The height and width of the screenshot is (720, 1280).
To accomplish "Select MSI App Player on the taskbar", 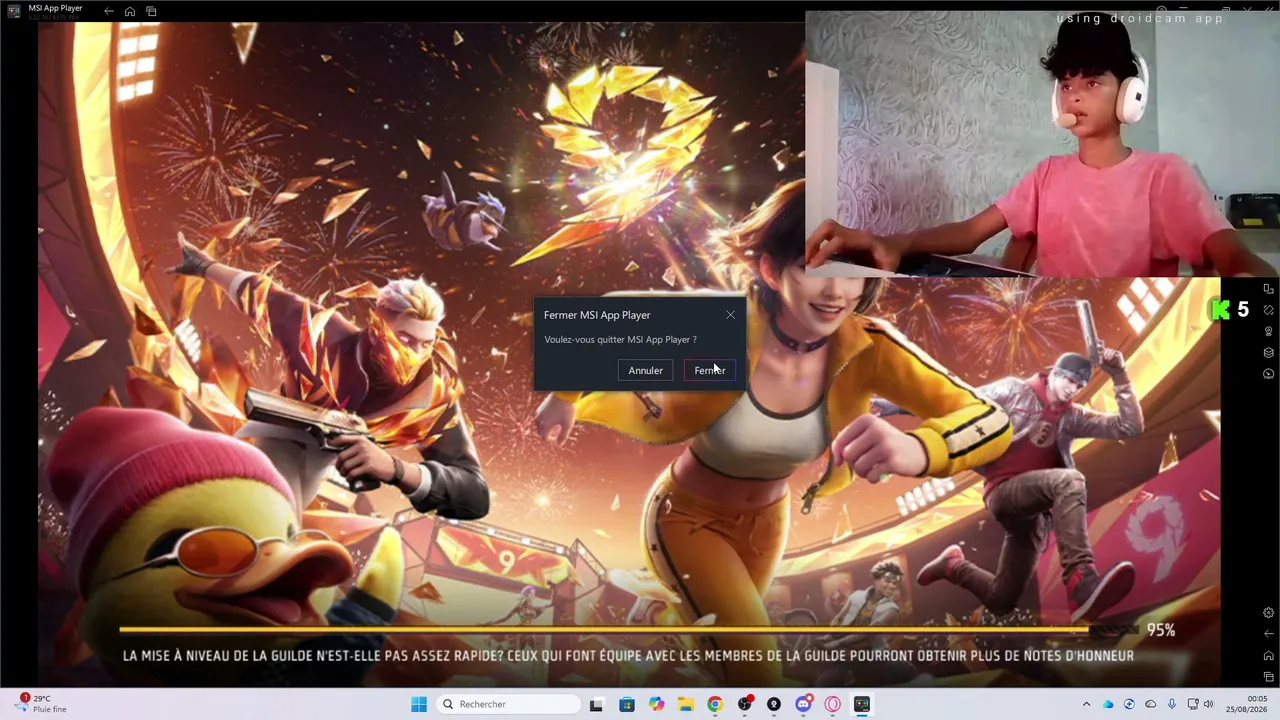I will [x=862, y=704].
